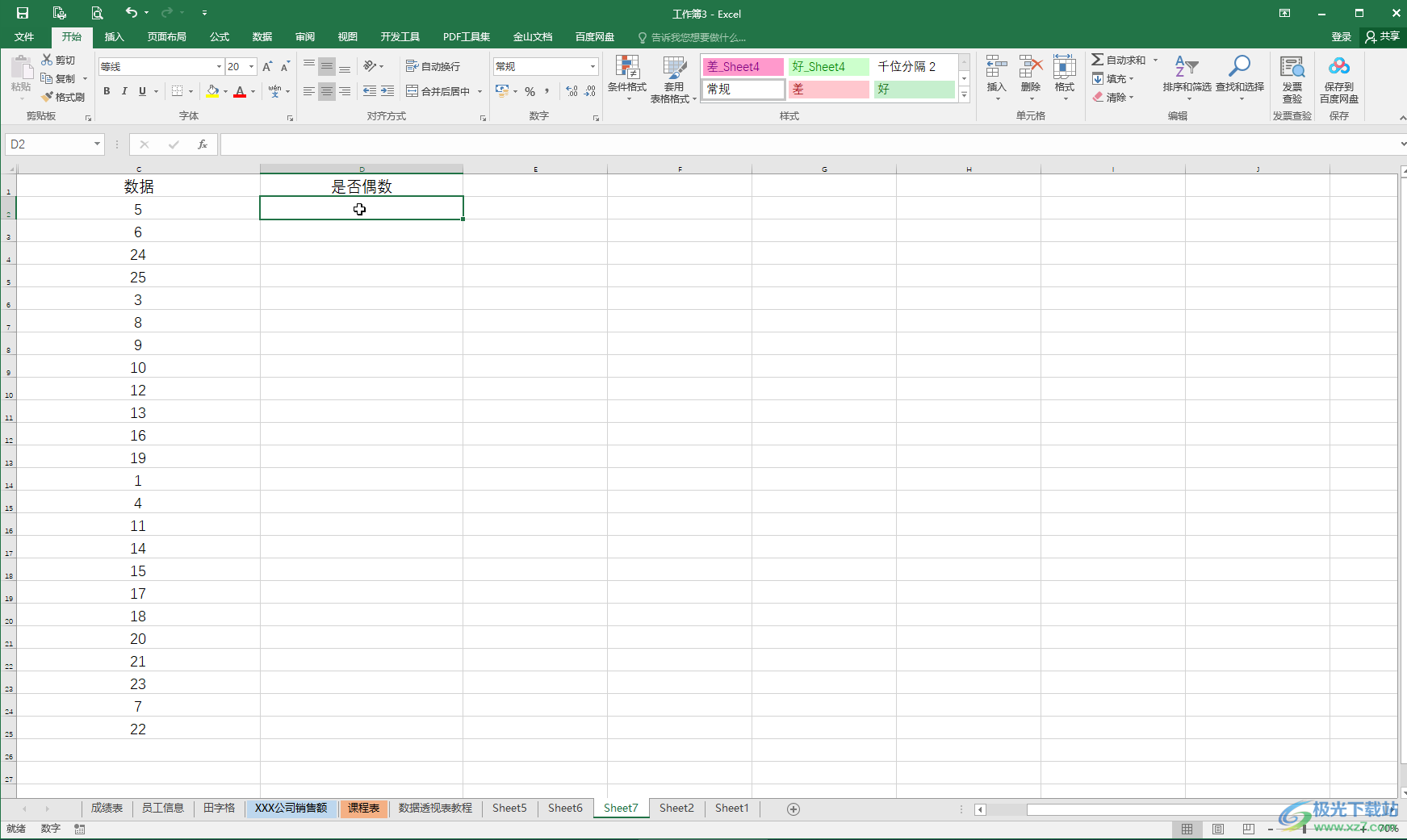The height and width of the screenshot is (840, 1407).
Task: Click the Cut scissors button
Action: point(58,61)
